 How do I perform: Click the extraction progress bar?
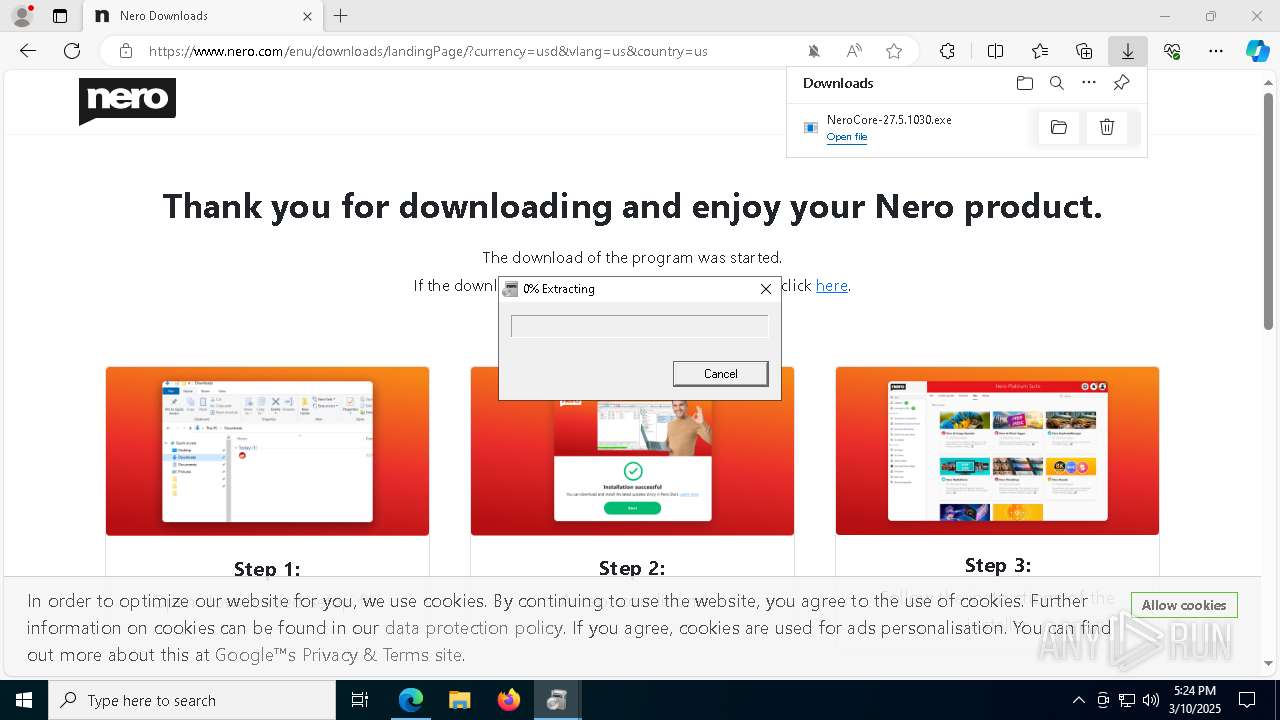pyautogui.click(x=640, y=326)
